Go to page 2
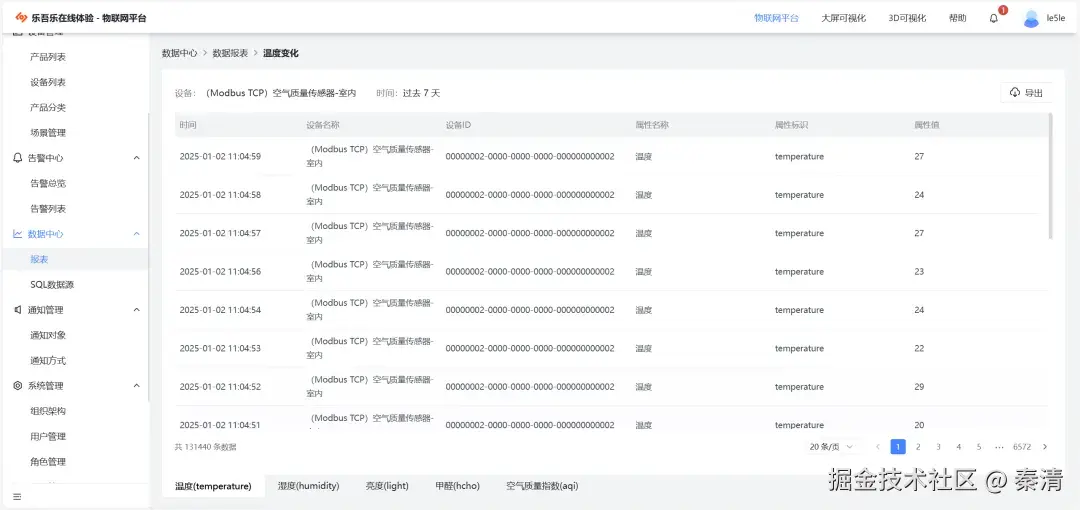This screenshot has width=1080, height=510. [x=918, y=447]
